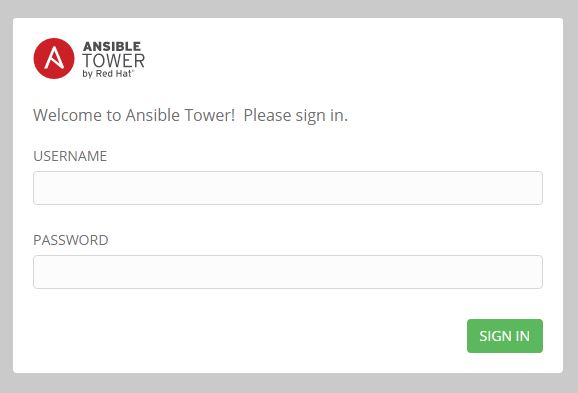Place cursor in the username text box

click(288, 188)
